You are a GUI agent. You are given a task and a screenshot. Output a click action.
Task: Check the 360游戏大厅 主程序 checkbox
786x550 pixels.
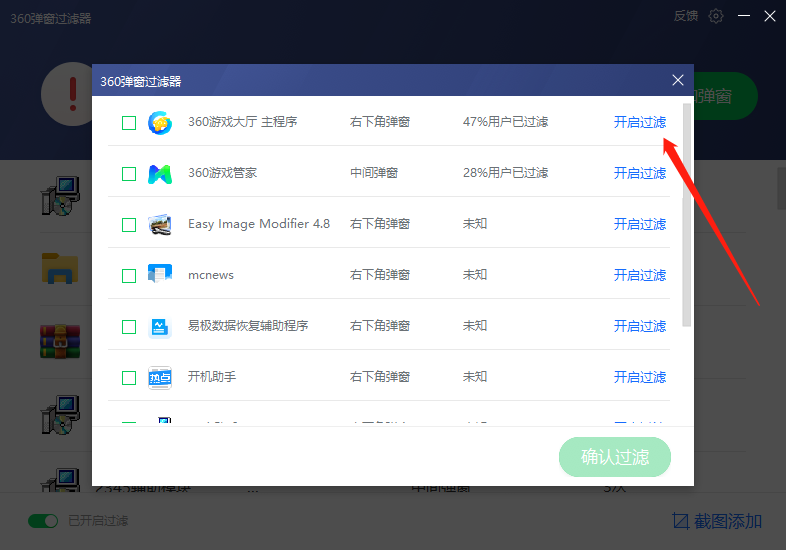pyautogui.click(x=129, y=123)
